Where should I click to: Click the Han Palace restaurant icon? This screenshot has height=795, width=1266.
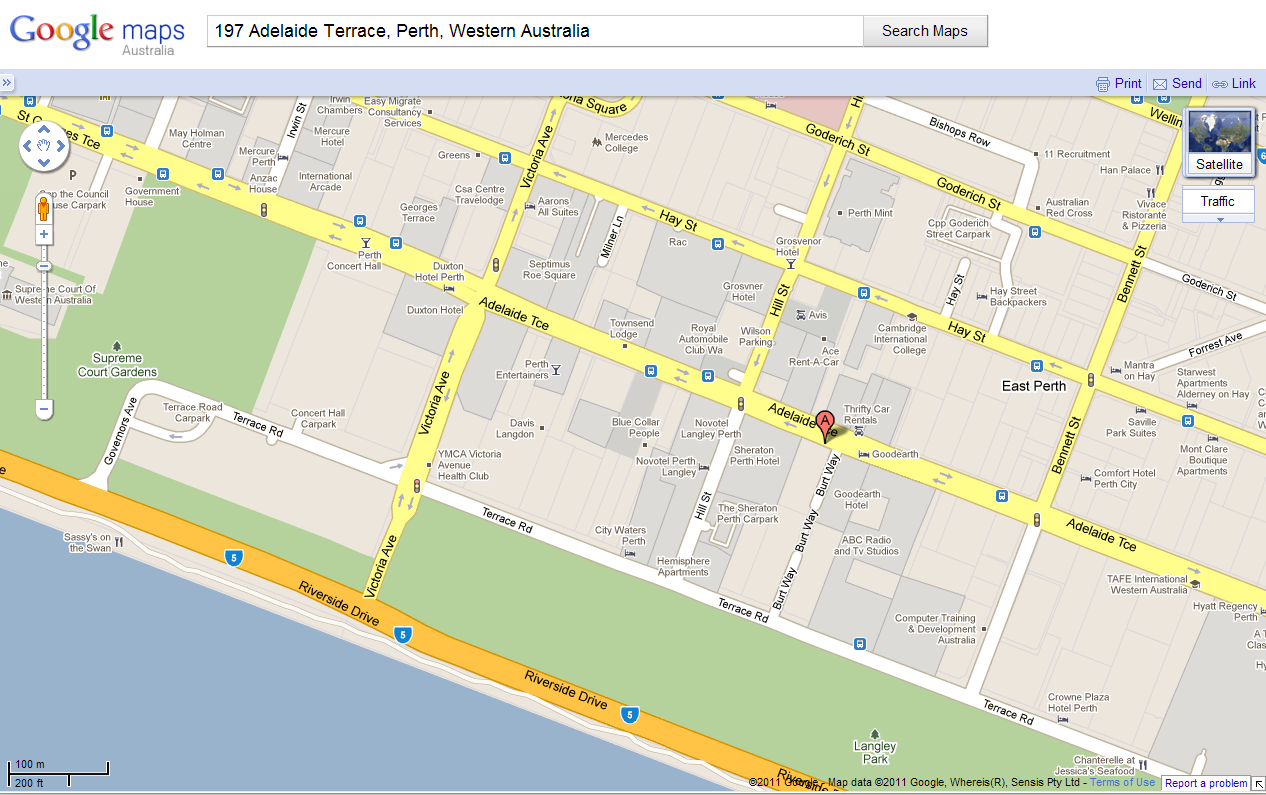tap(1160, 170)
